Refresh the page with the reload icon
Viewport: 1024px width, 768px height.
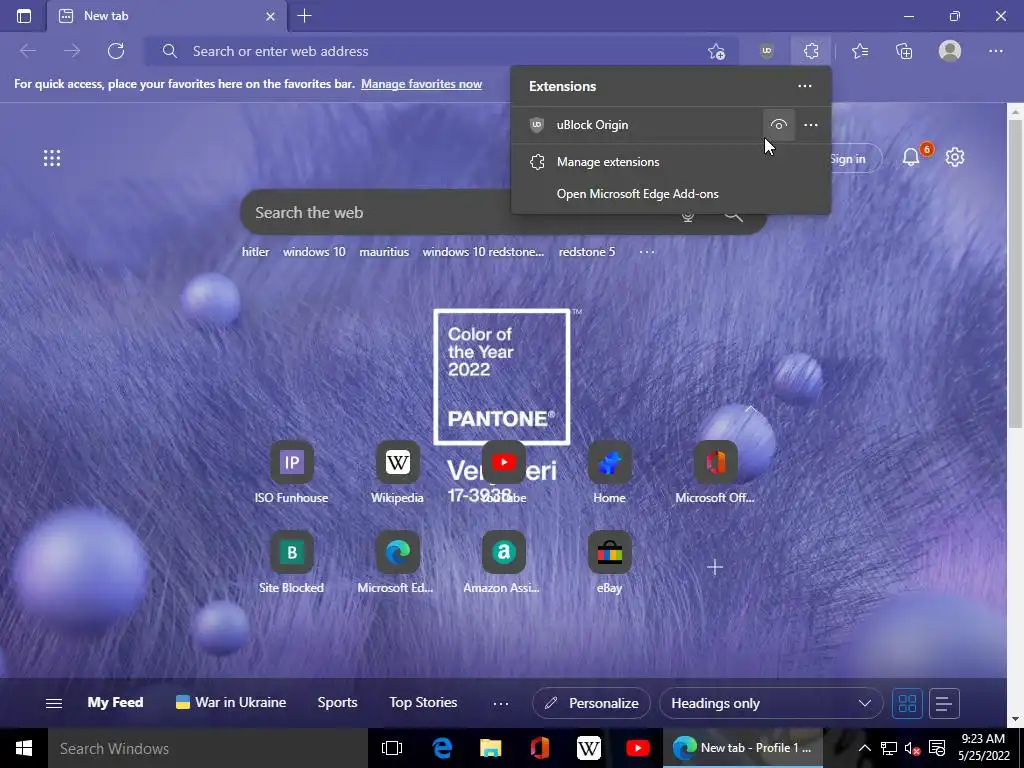pos(116,51)
